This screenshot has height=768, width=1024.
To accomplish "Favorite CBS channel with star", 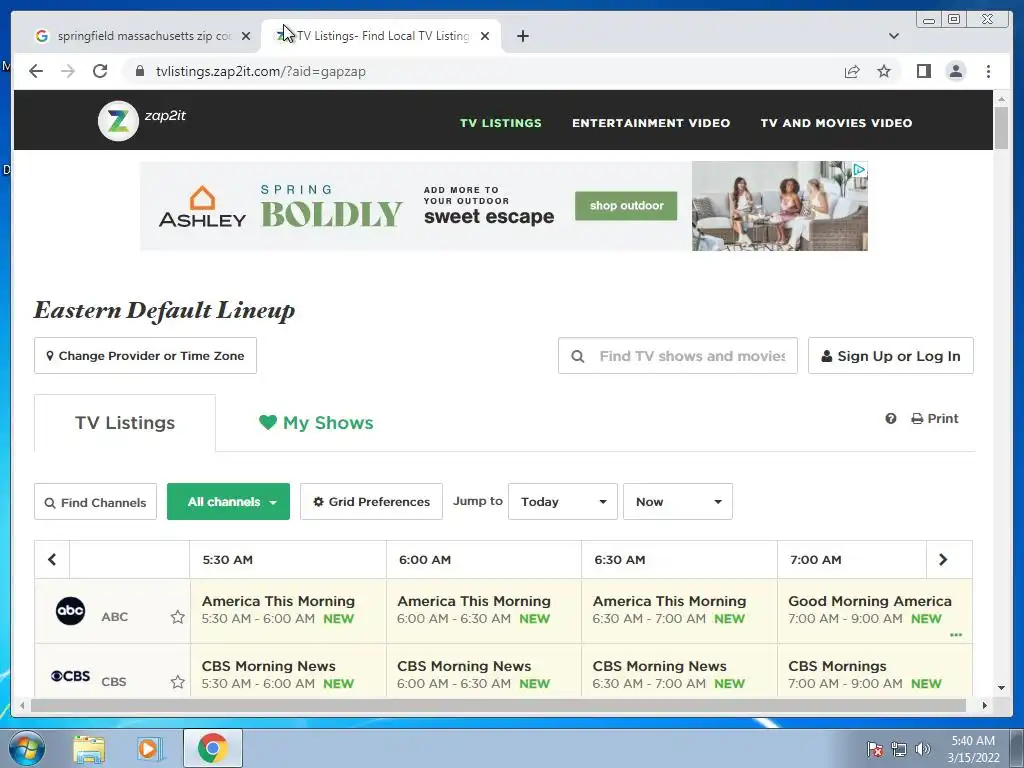I will coord(178,682).
